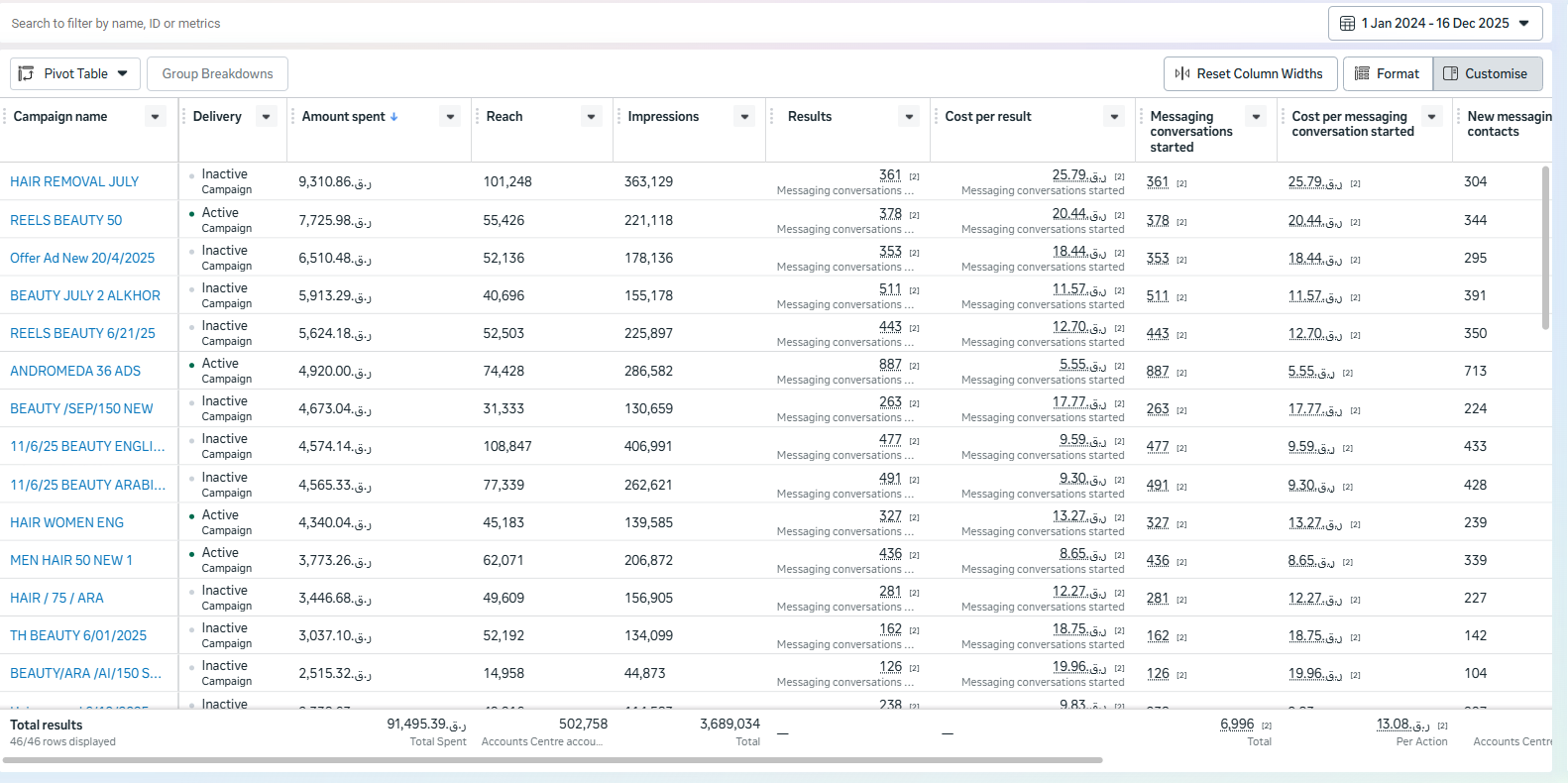Click the Pivot Table icon
The image size is (1568, 783).
(27, 73)
